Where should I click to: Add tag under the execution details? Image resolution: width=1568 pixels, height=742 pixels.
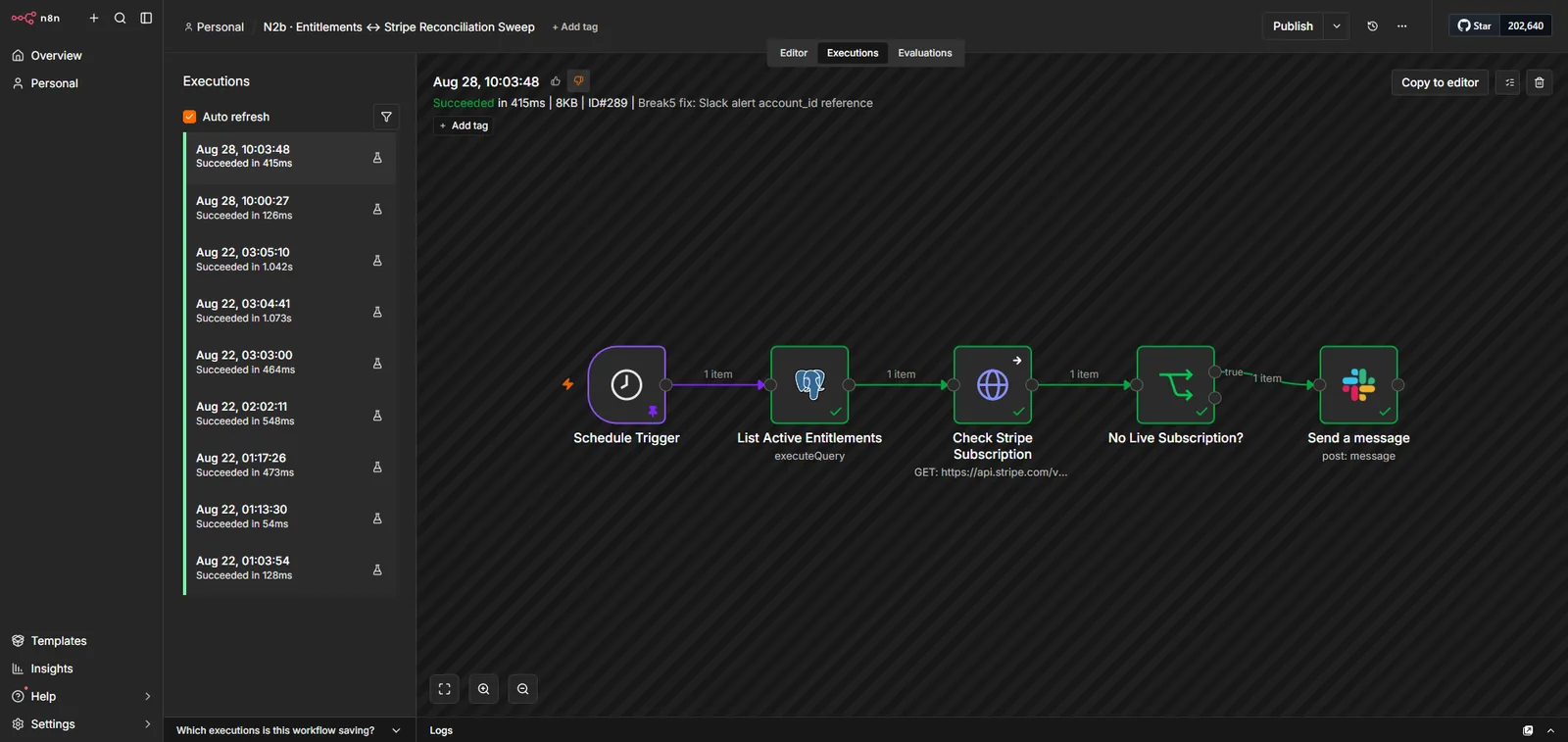(x=464, y=125)
